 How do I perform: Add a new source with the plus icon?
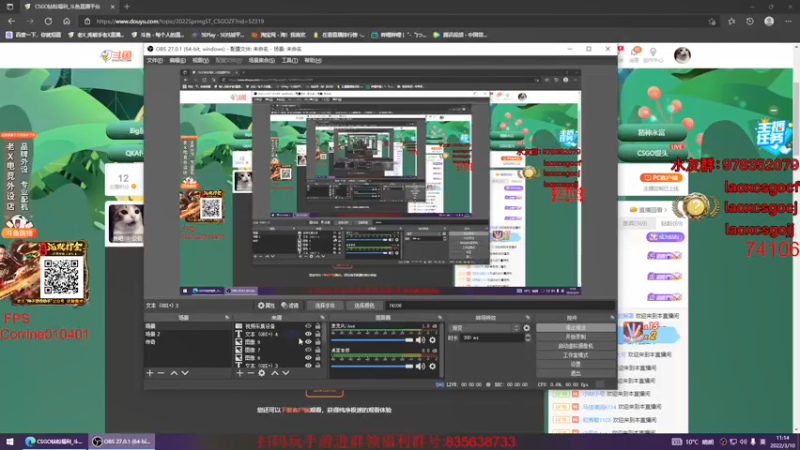[239, 373]
